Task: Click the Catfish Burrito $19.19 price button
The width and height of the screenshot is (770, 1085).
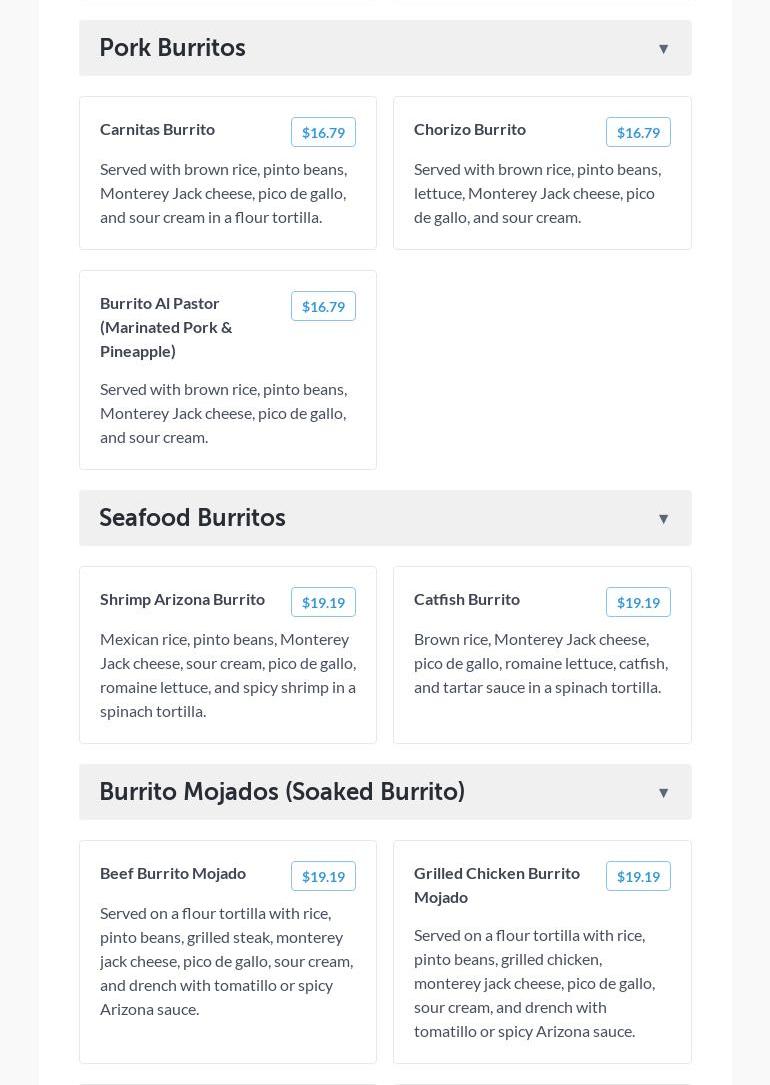Action: 638,603
